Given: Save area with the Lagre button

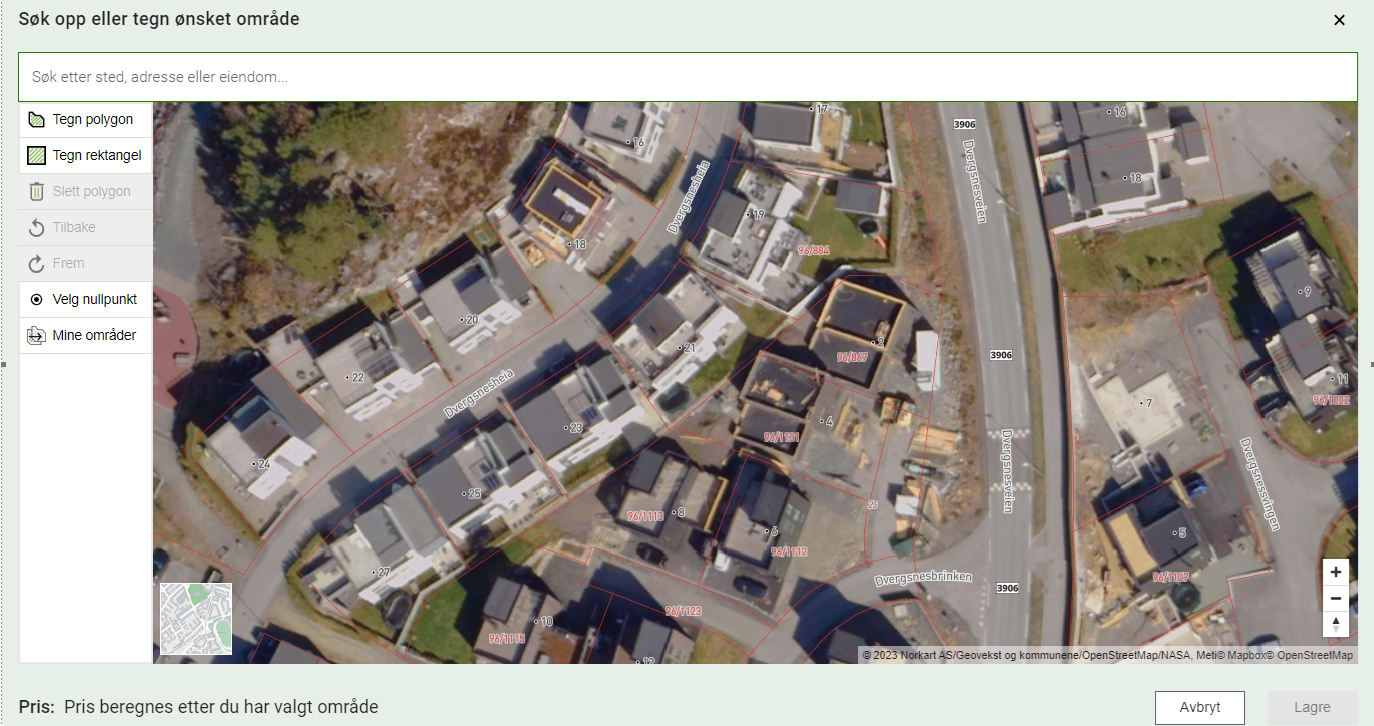Looking at the screenshot, I should pos(1312,707).
